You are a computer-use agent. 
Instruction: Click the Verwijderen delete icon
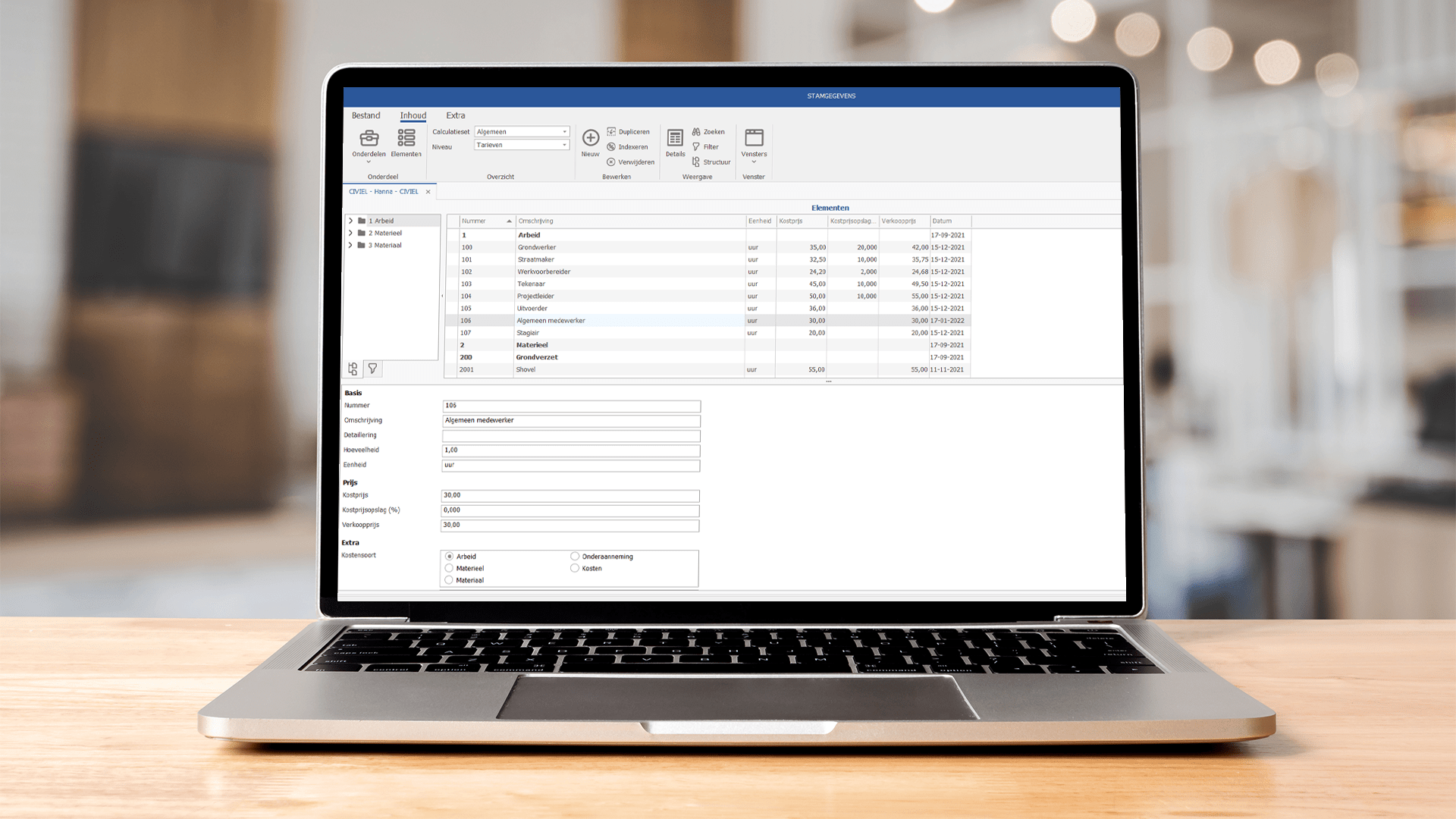pos(611,162)
